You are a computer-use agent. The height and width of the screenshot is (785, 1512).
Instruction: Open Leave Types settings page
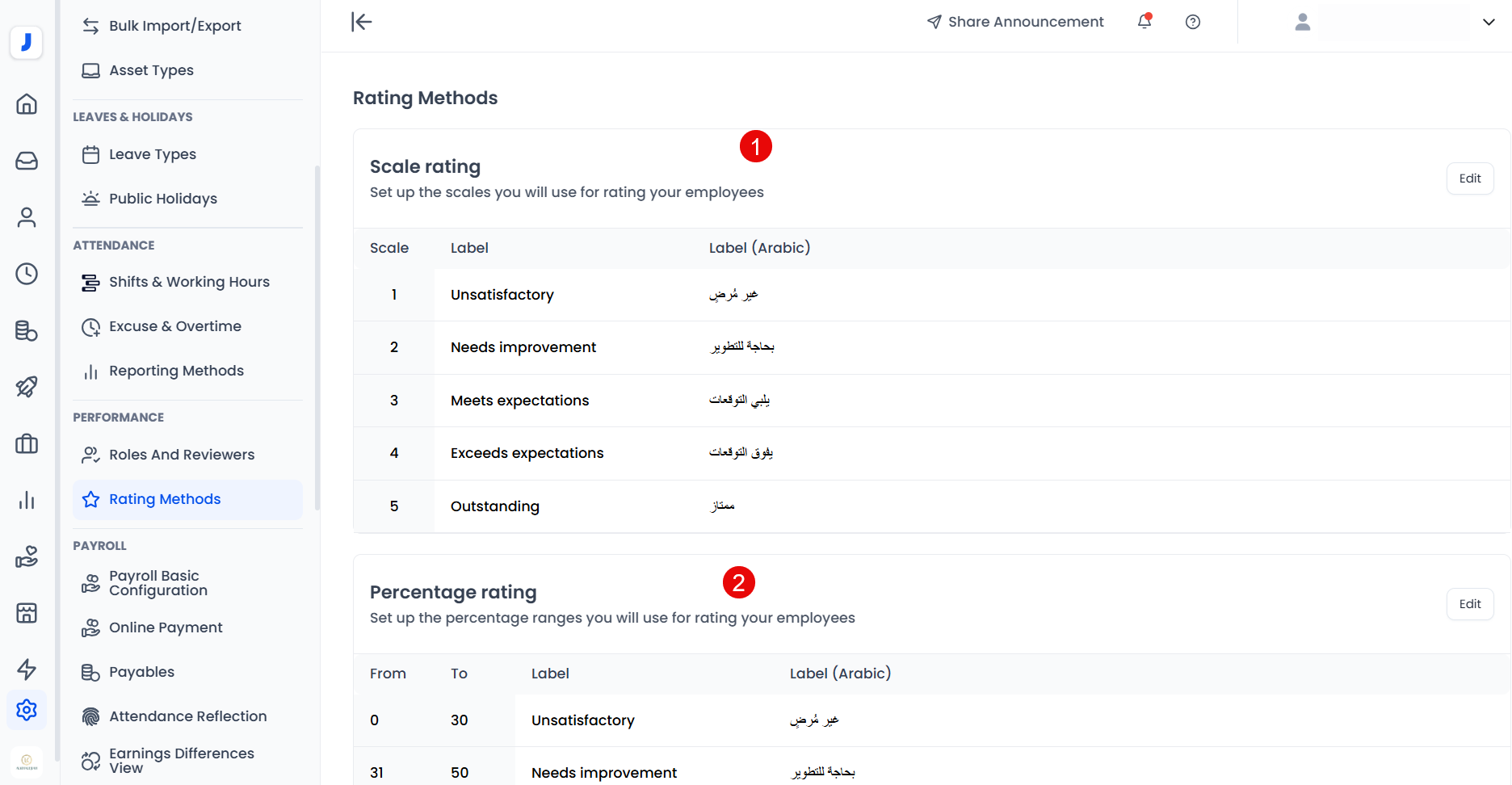click(153, 154)
